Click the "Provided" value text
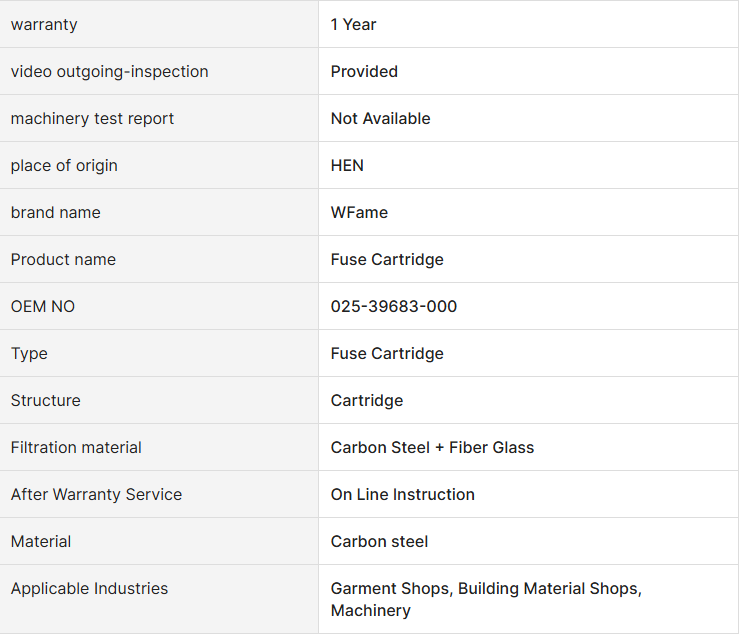The height and width of the screenshot is (635, 739). click(364, 72)
